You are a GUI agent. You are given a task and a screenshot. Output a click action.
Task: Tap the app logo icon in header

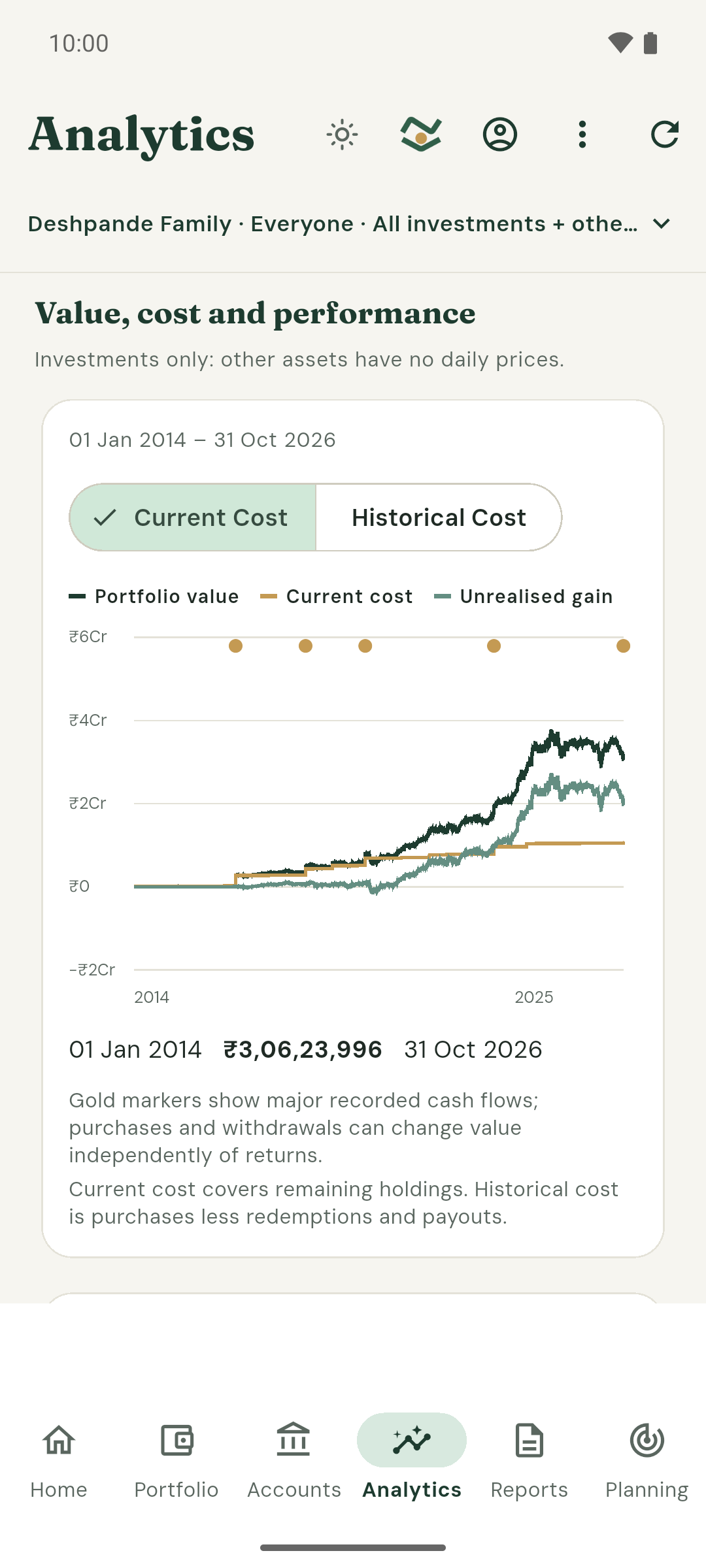coord(421,135)
